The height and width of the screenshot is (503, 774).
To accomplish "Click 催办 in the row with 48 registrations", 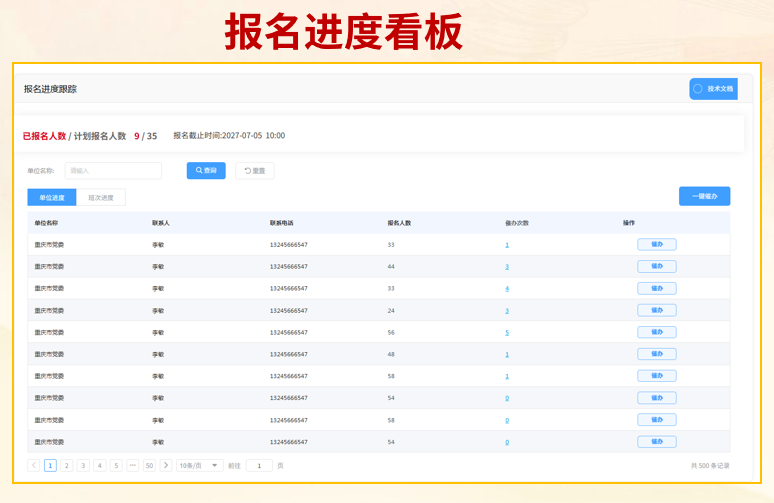I will click(657, 354).
